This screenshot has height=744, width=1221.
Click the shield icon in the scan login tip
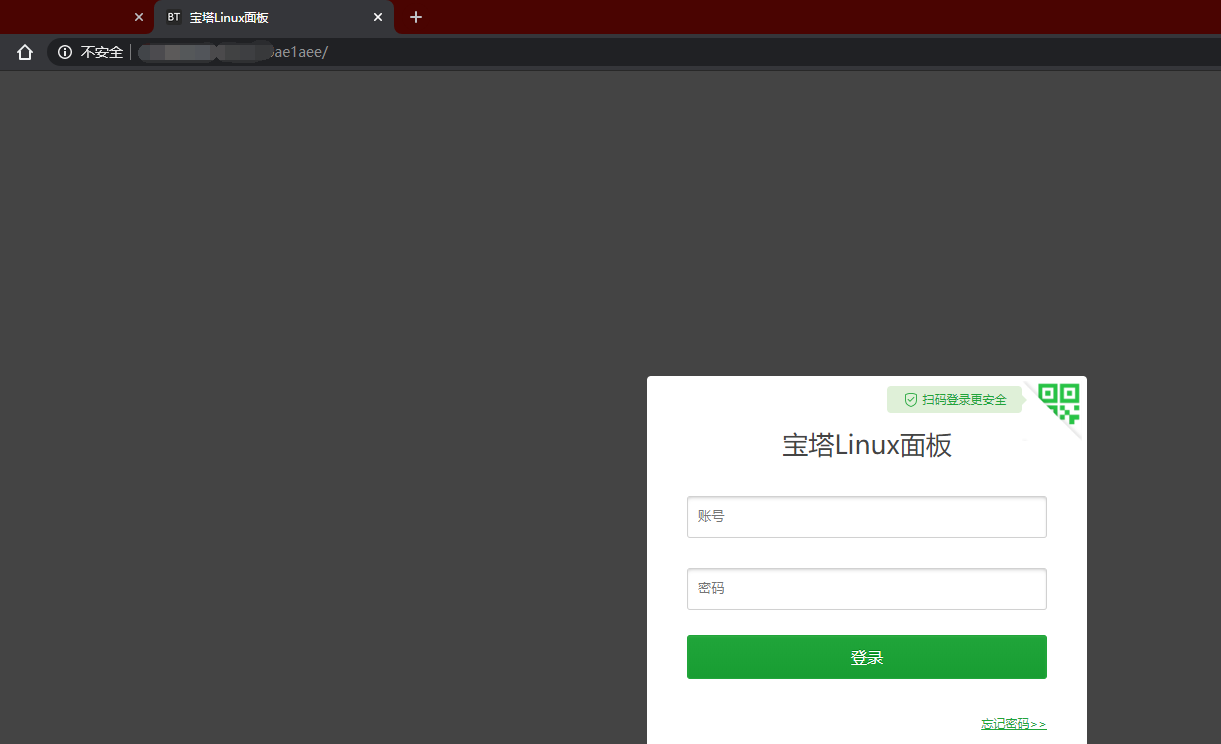(x=911, y=399)
